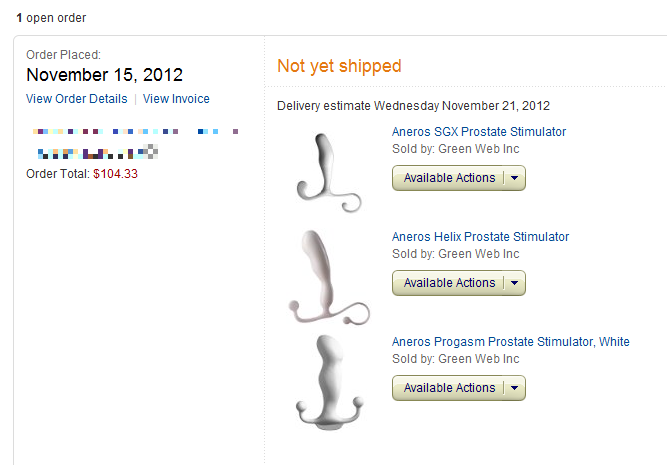Click the 1 open order heading
667x465 pixels.
[51, 18]
